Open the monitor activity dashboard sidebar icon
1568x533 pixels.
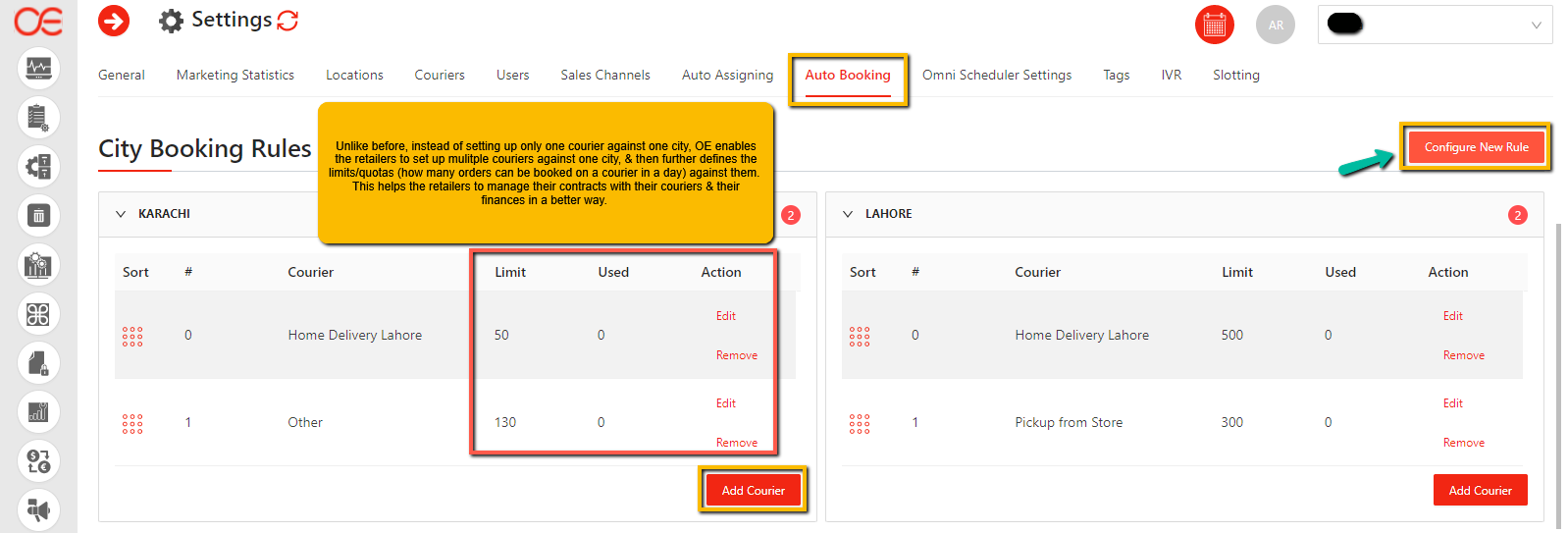click(x=38, y=69)
